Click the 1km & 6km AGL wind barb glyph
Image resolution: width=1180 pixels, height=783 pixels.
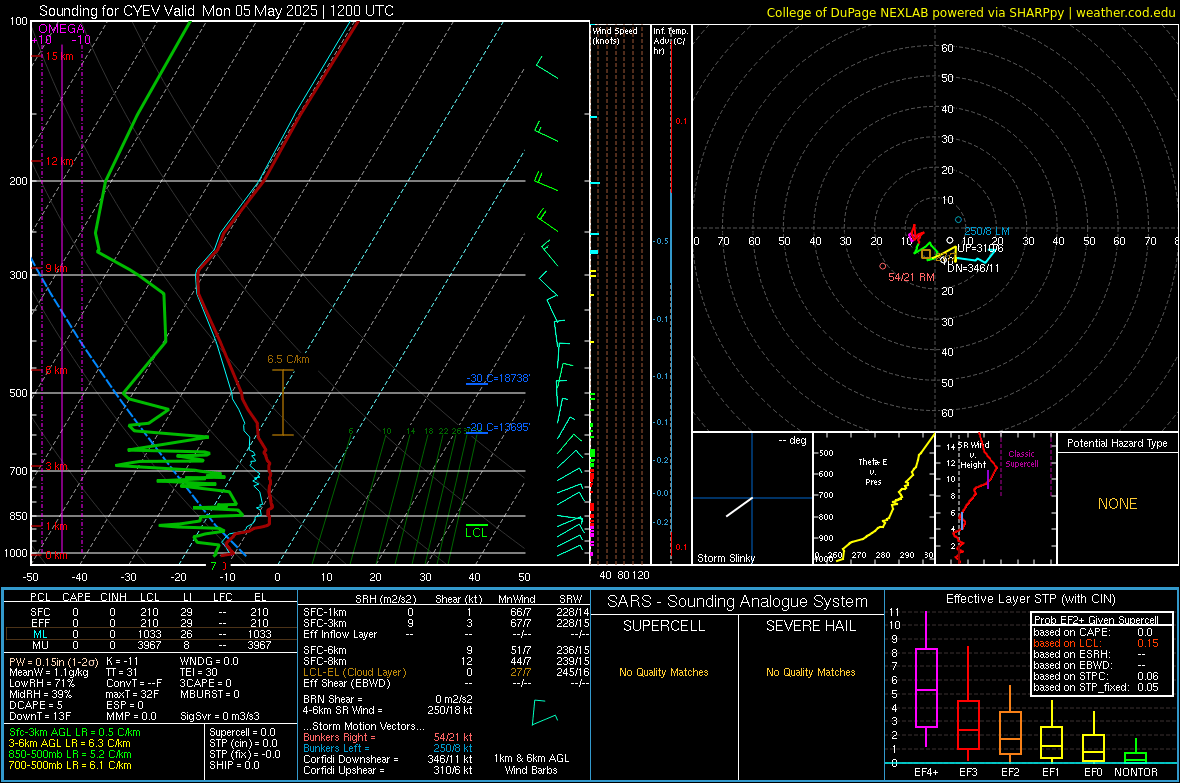(x=544, y=713)
